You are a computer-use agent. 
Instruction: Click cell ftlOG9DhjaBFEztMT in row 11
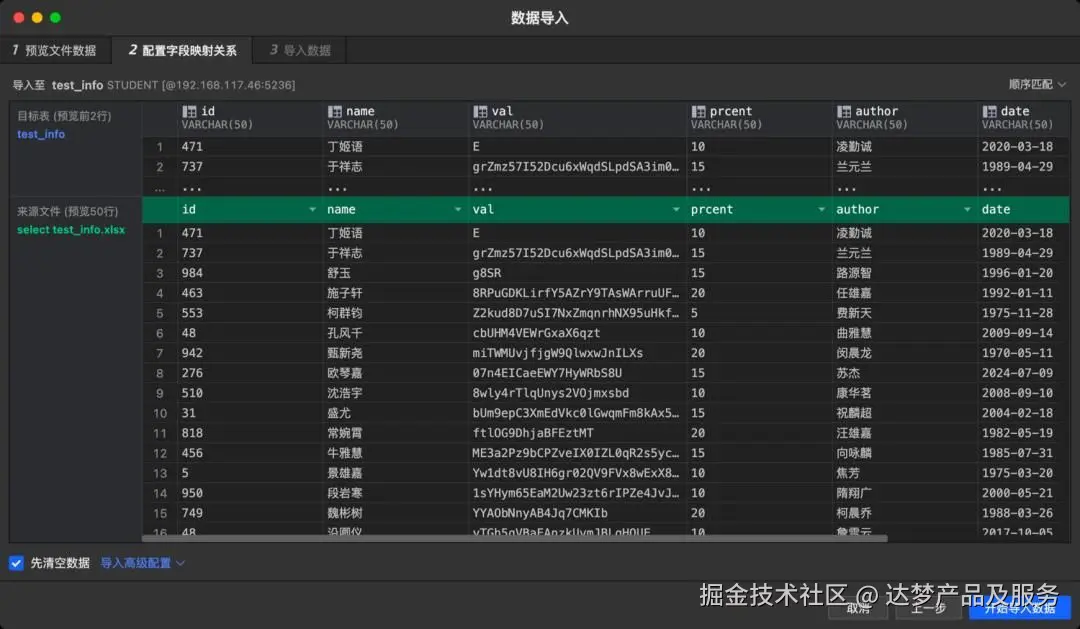(532, 433)
